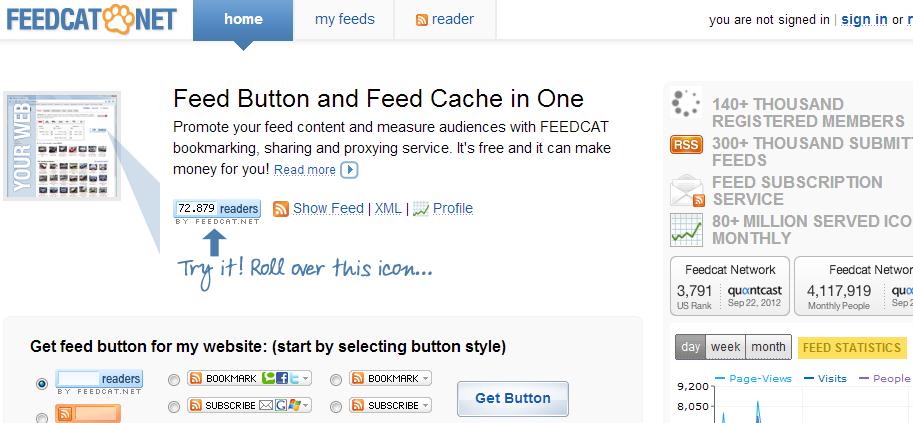Click the FEEDCAT.NET paw logo
Screen dimensions: 913x423
tap(91, 19)
